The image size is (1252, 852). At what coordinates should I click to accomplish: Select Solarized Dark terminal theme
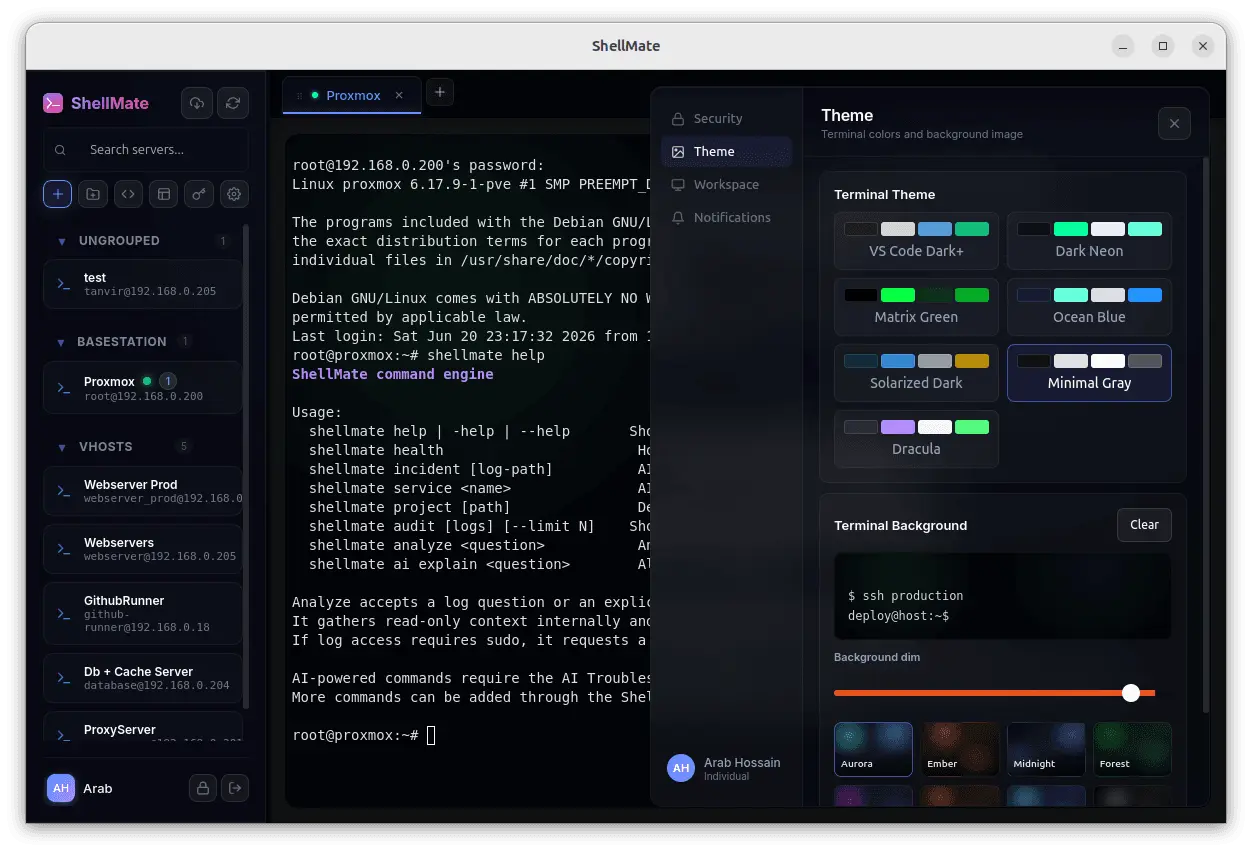click(916, 373)
